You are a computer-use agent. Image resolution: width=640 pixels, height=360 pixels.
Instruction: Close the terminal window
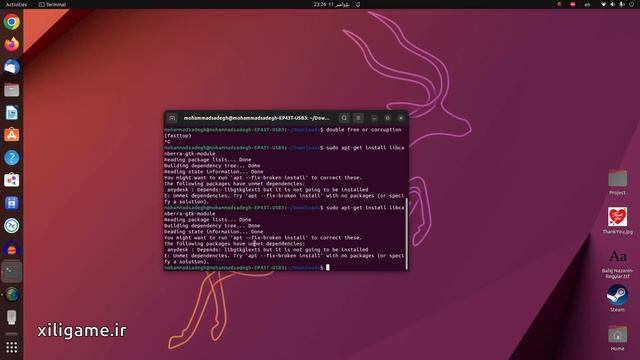[x=401, y=118]
